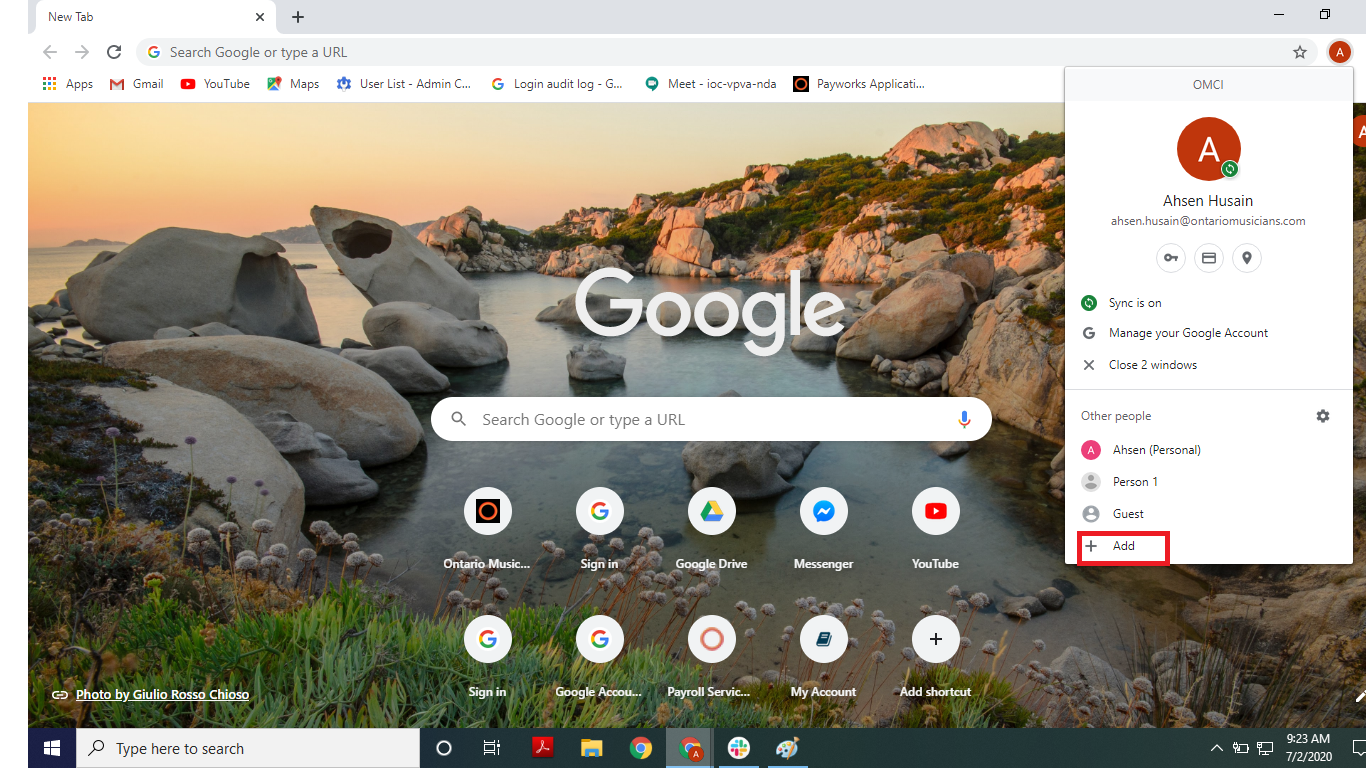Open File Explorer from taskbar

591,748
